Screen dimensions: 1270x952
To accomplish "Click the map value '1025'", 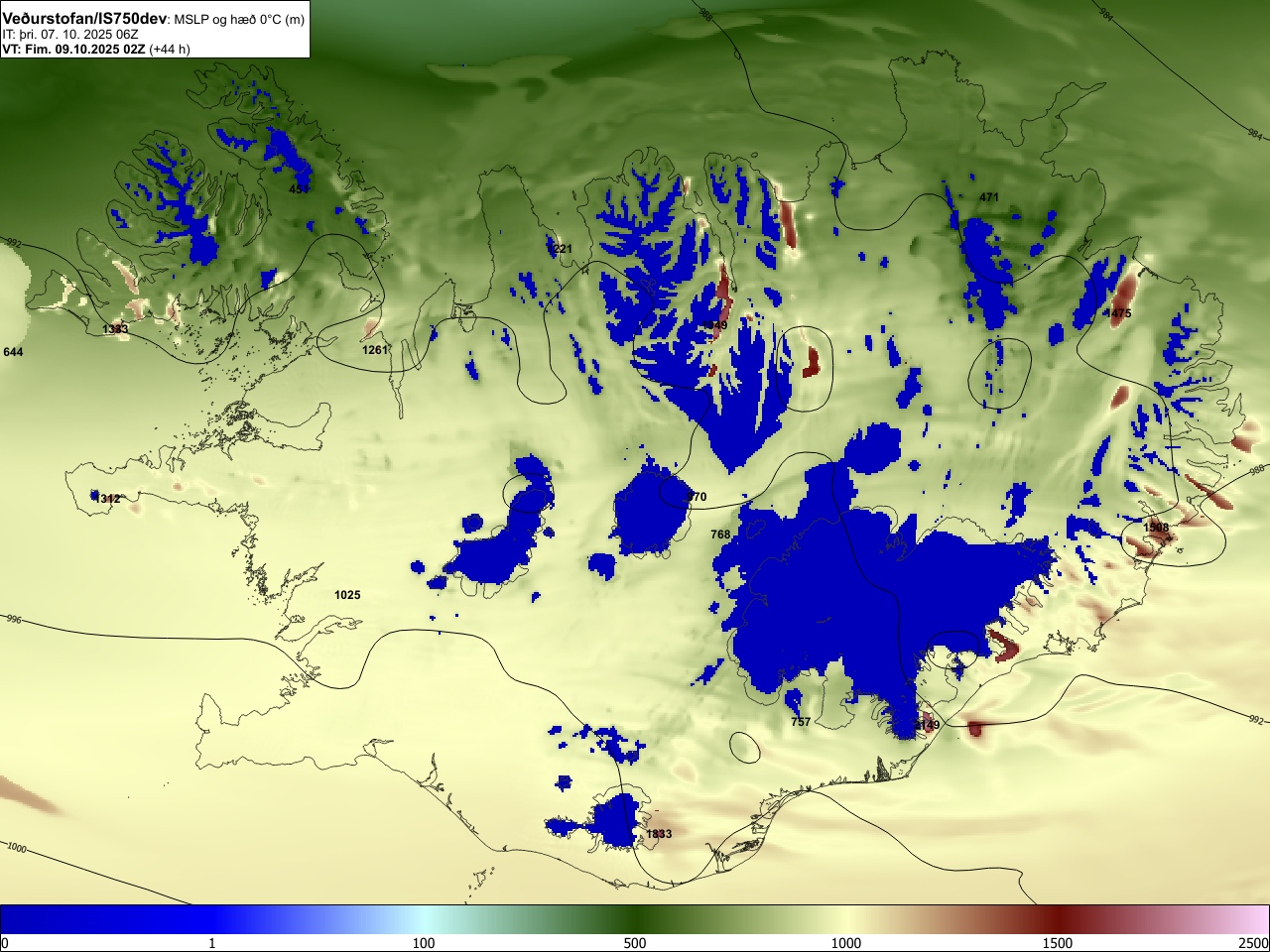I will tap(347, 595).
